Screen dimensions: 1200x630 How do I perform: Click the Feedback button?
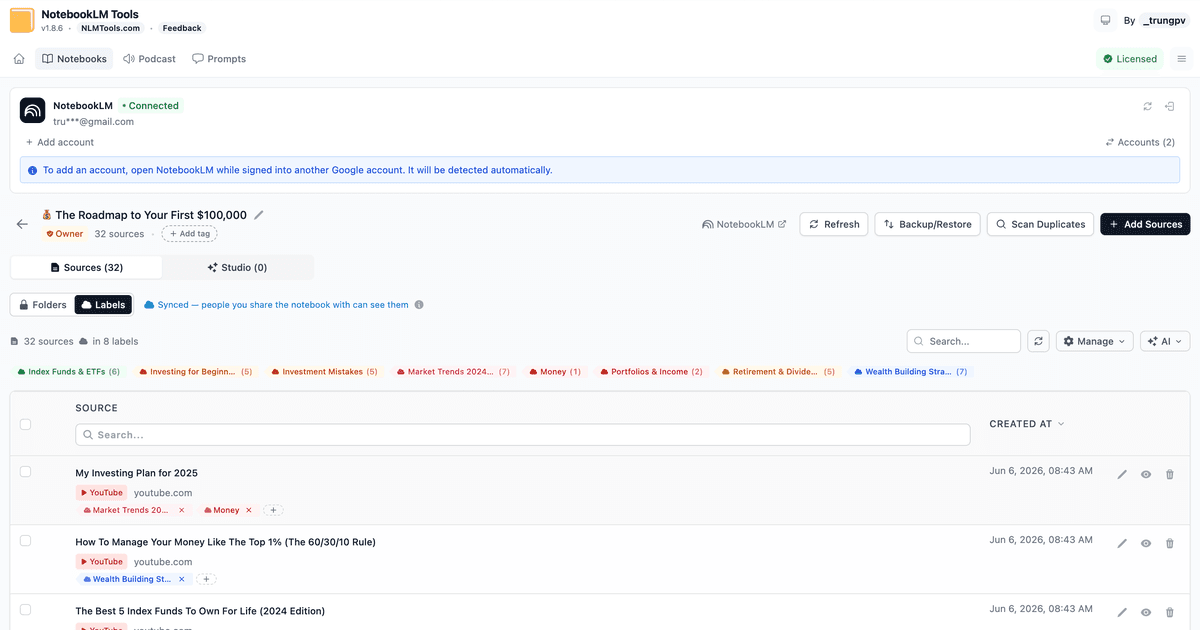pos(182,28)
